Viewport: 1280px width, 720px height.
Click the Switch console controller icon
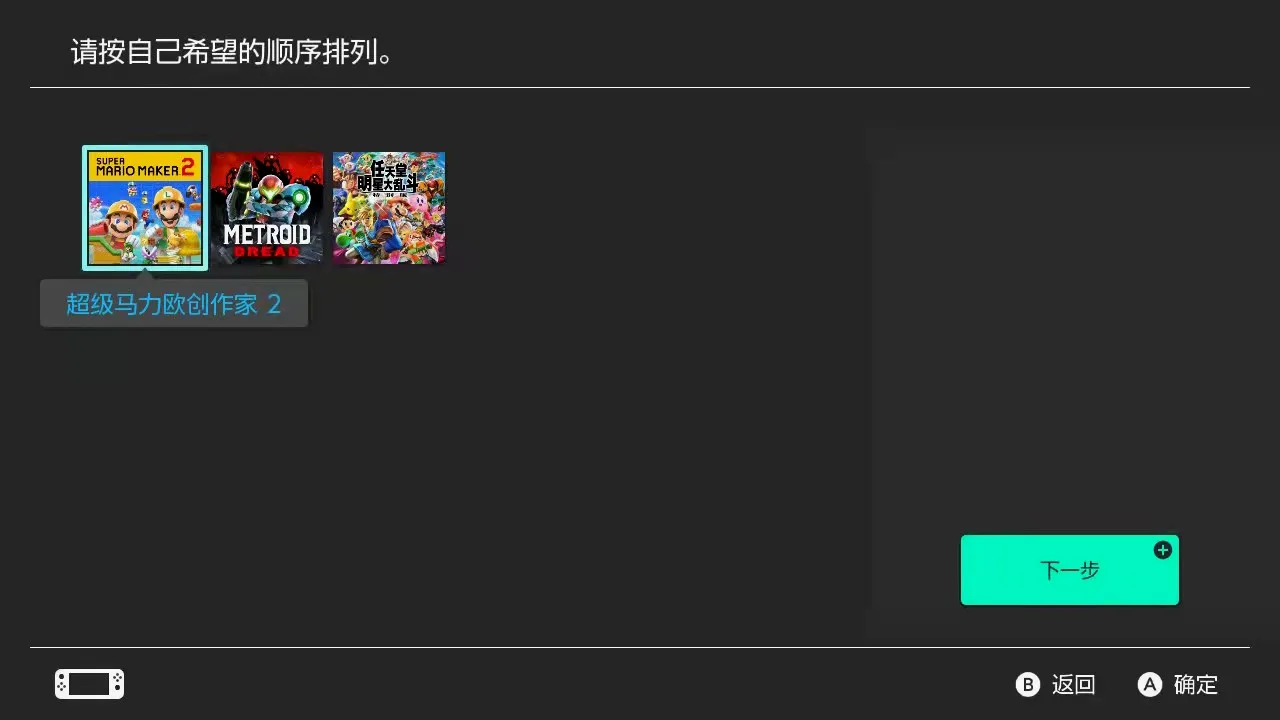[x=89, y=684]
